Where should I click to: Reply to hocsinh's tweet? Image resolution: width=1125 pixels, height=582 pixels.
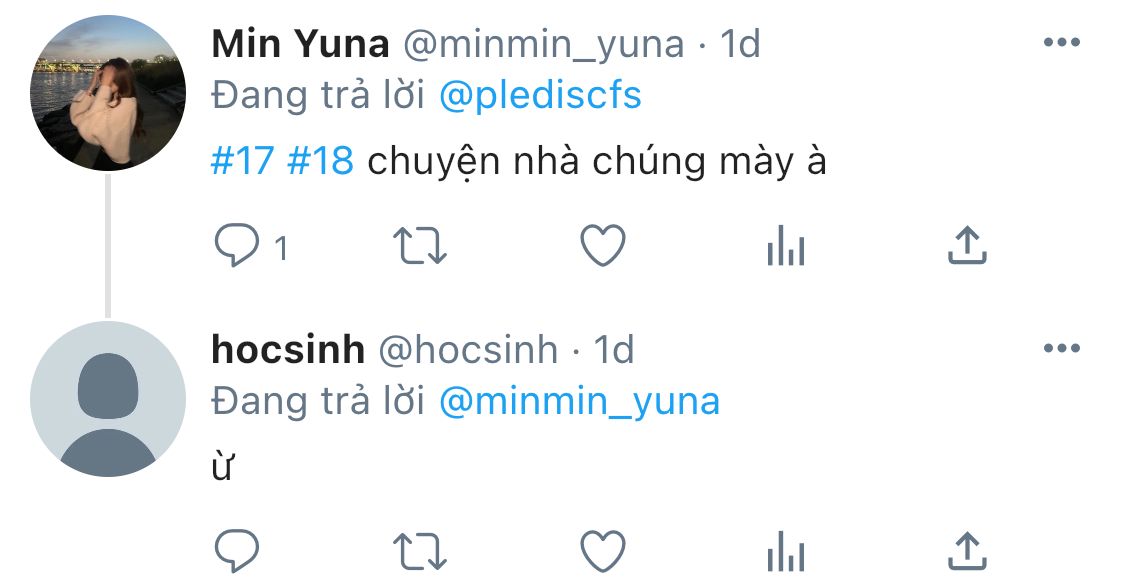(x=237, y=552)
